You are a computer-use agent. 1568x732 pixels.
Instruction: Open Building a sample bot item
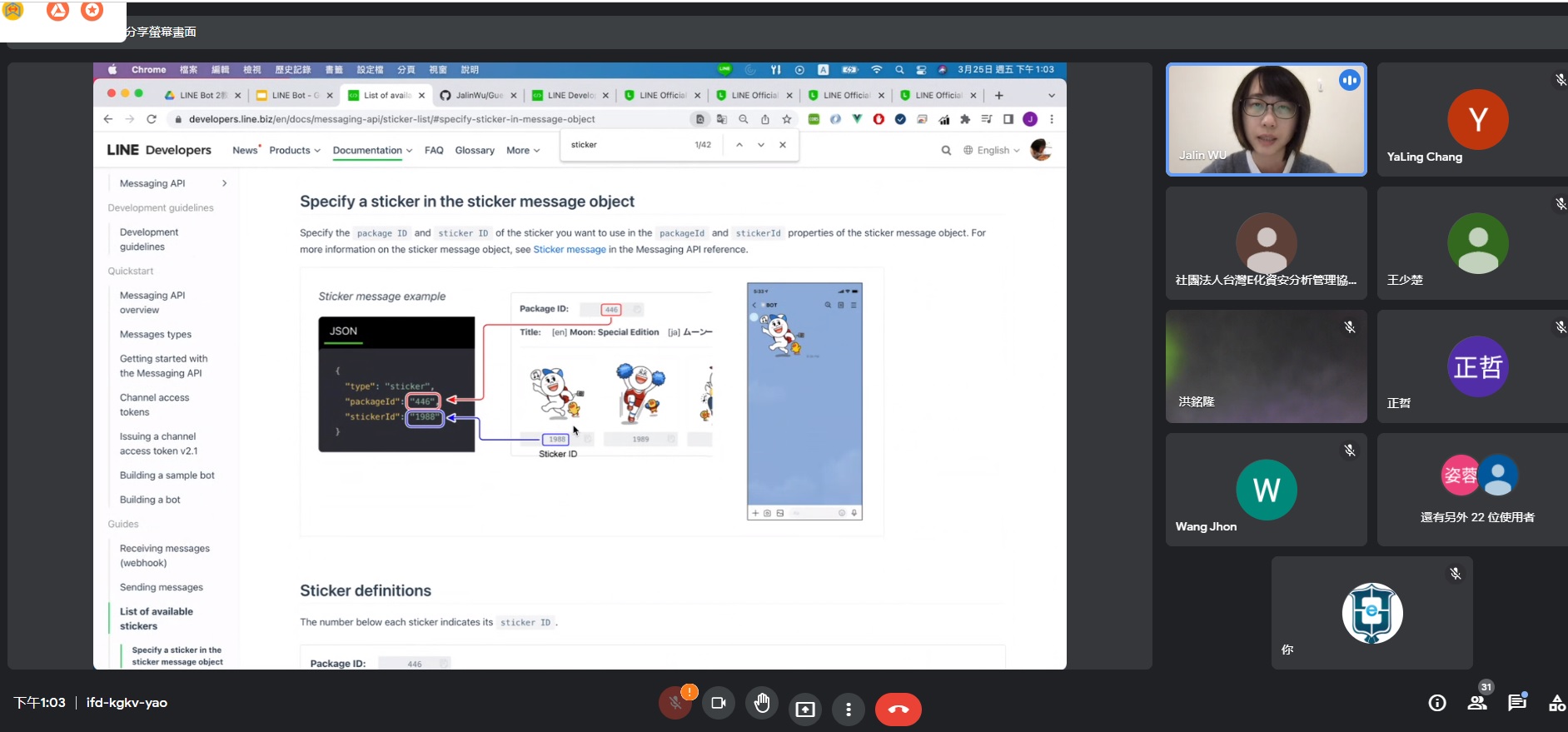[x=167, y=476]
